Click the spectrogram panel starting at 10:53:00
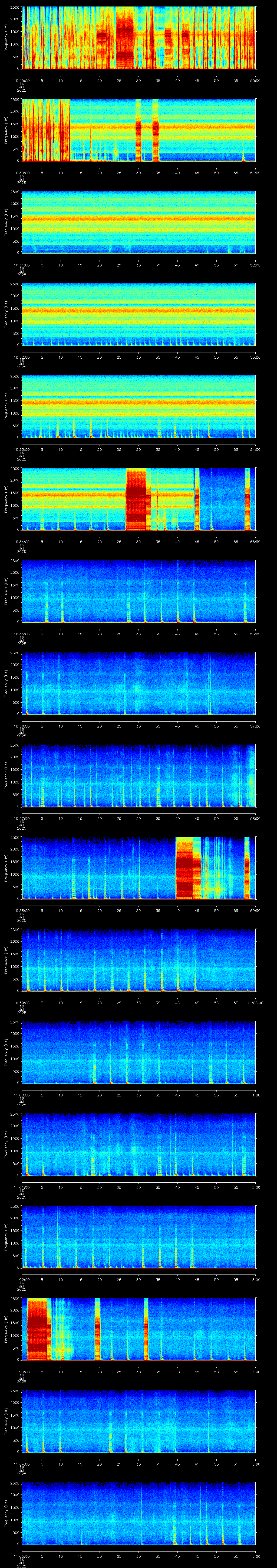This screenshot has height=1568, width=277. 139,407
